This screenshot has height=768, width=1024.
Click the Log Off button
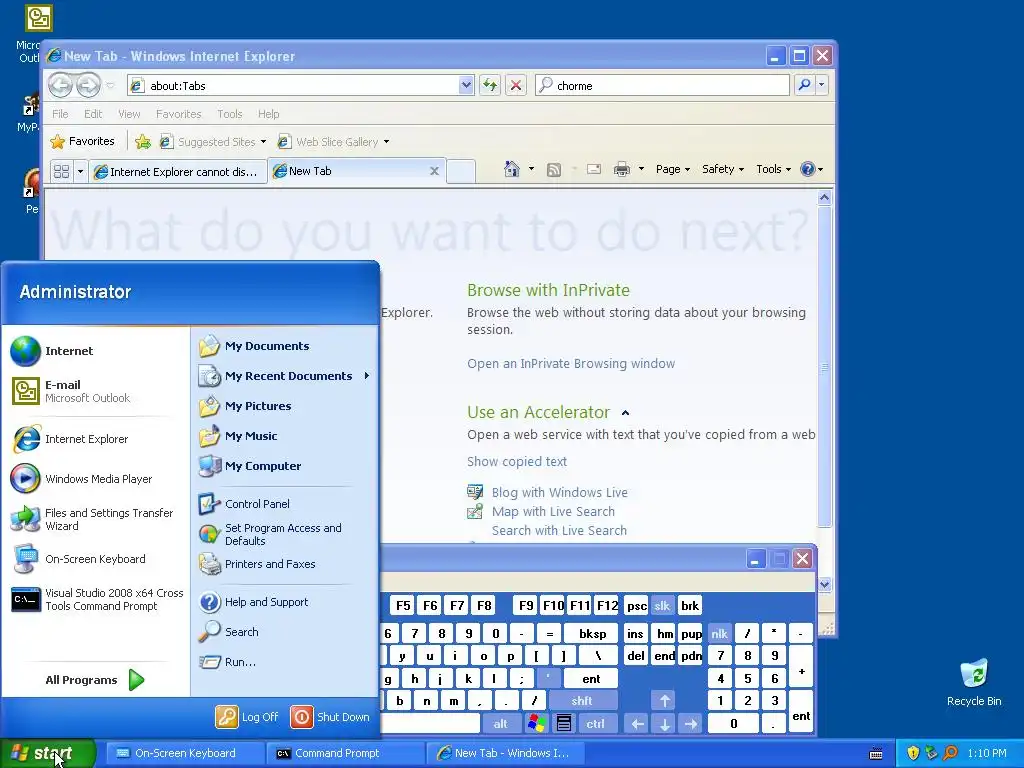pos(248,716)
